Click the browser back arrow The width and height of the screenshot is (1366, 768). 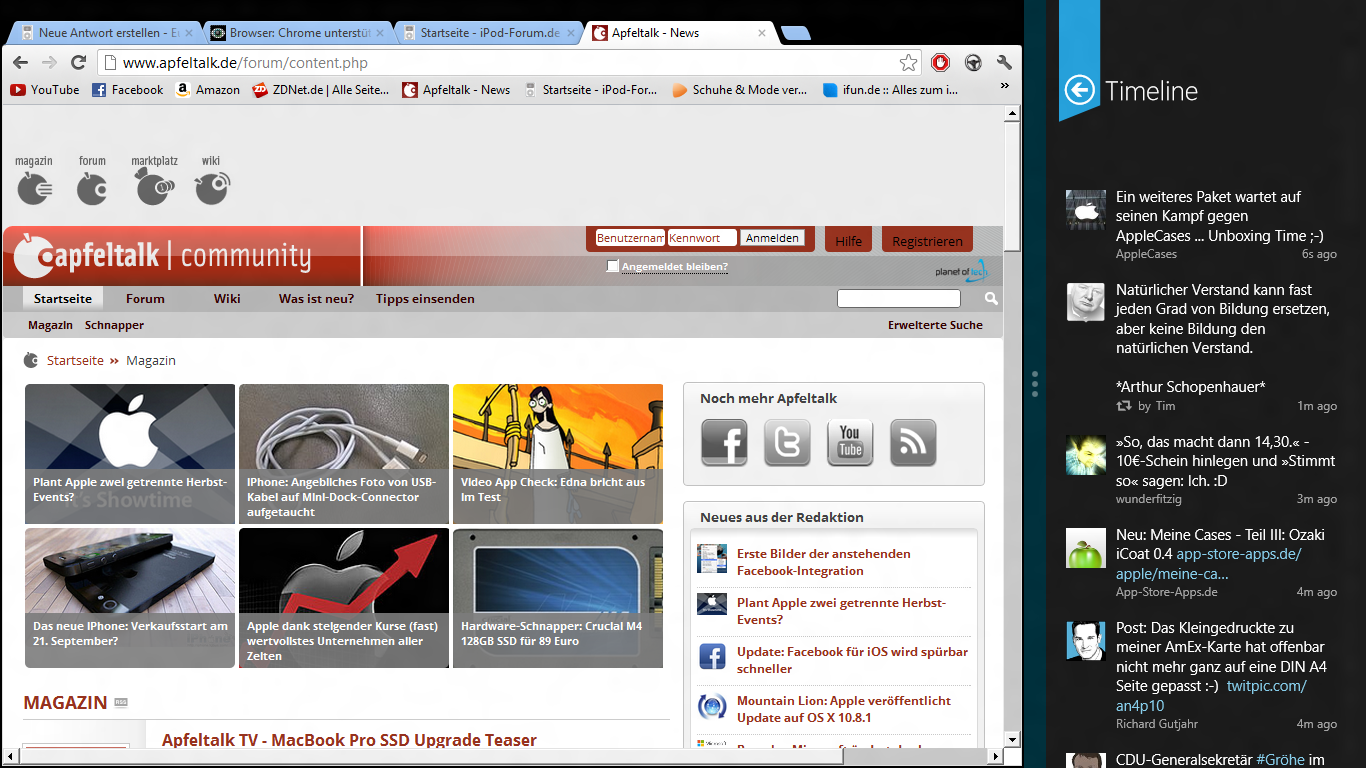coord(20,63)
